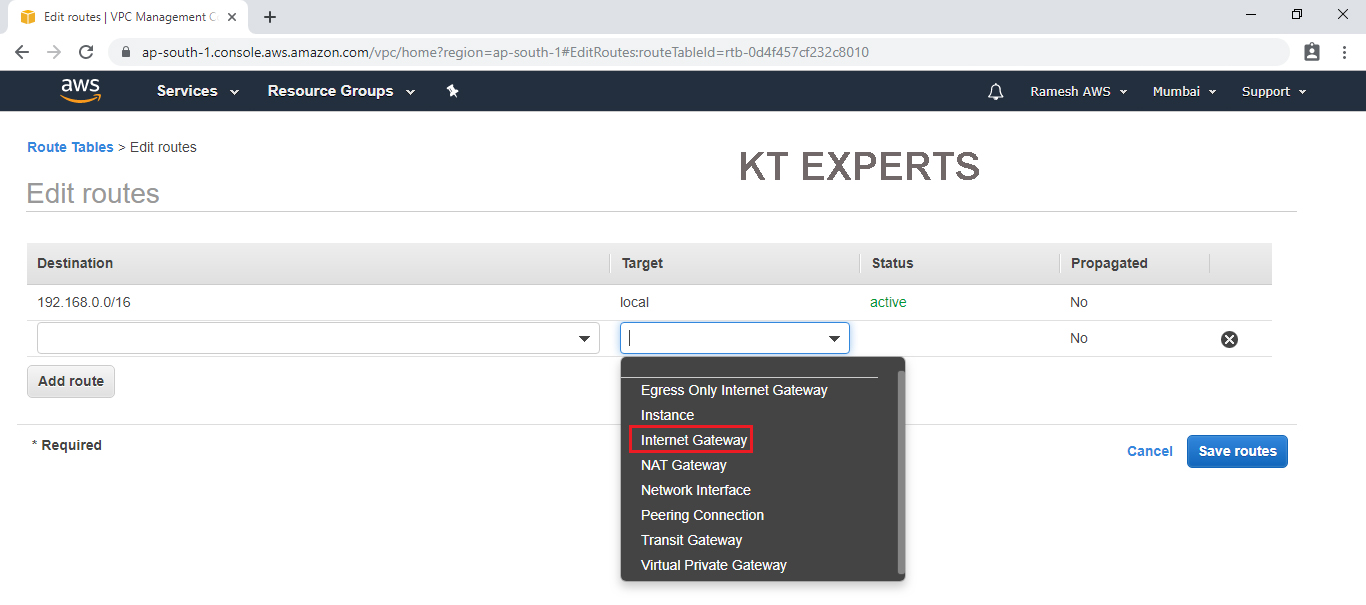
Task: Open the Chrome three-dot menu
Action: (1344, 52)
